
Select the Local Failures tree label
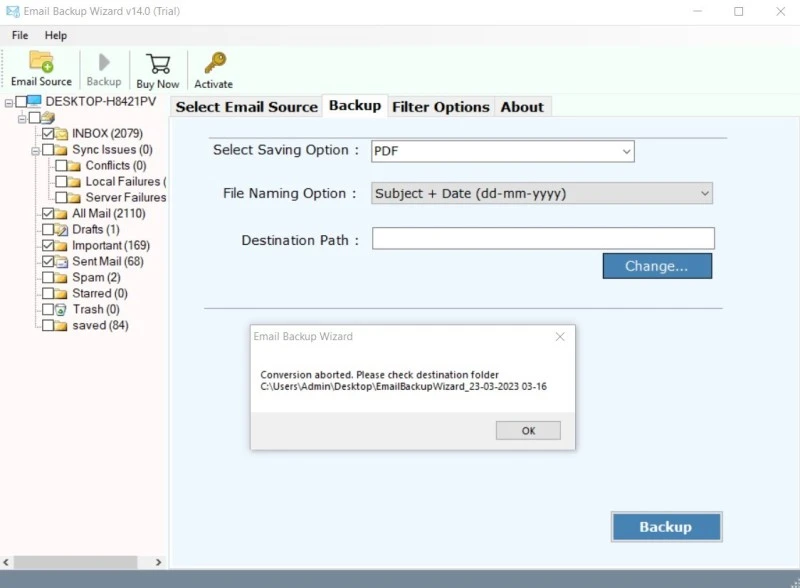(126, 182)
